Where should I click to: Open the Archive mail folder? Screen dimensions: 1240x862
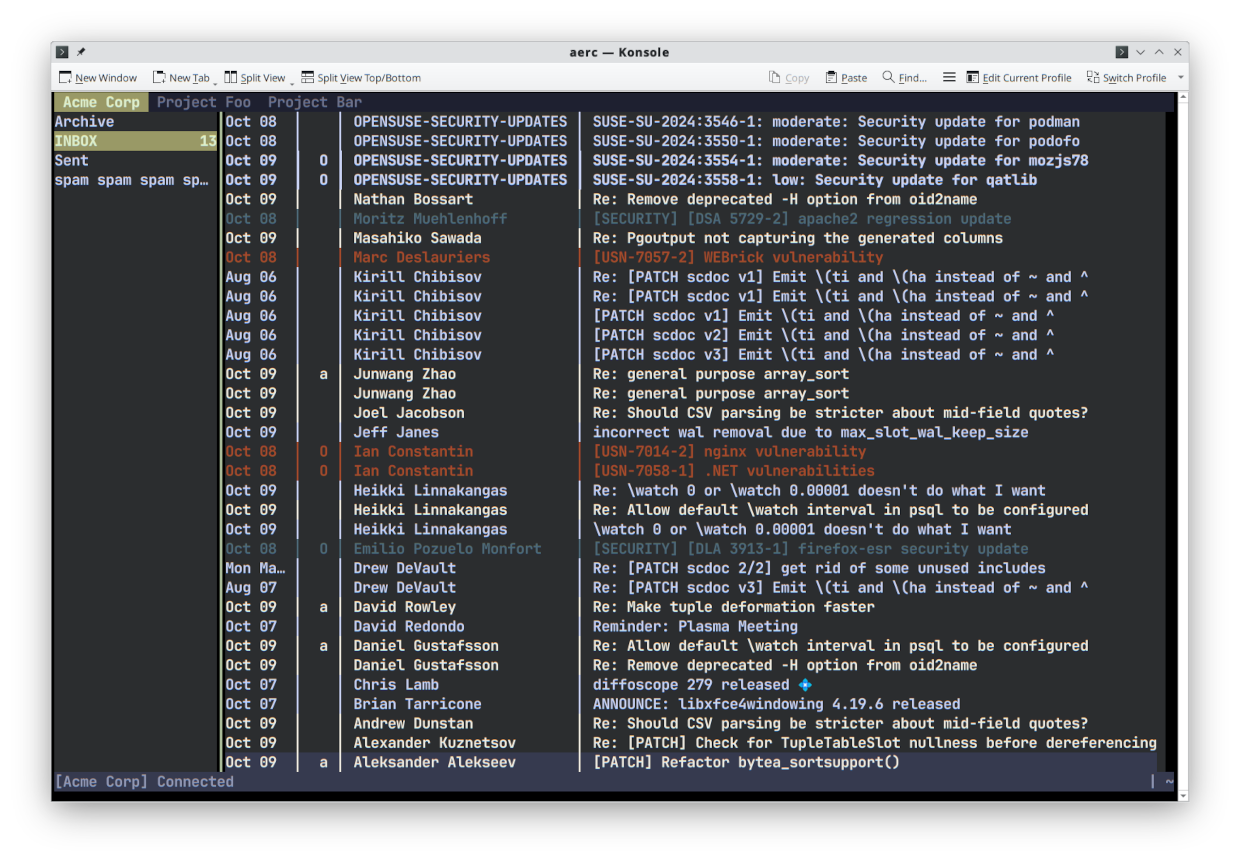(x=85, y=122)
